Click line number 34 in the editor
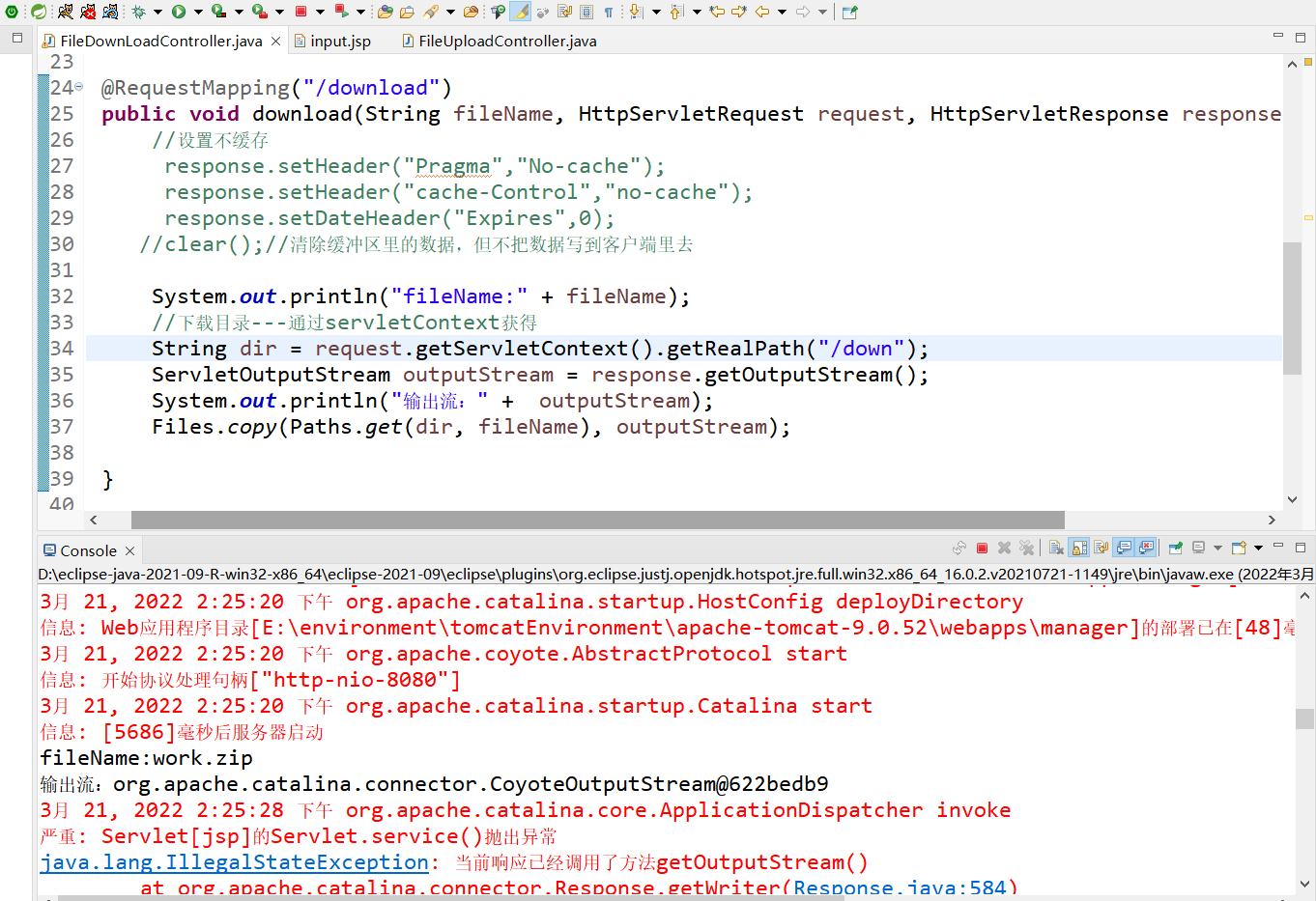 click(61, 348)
